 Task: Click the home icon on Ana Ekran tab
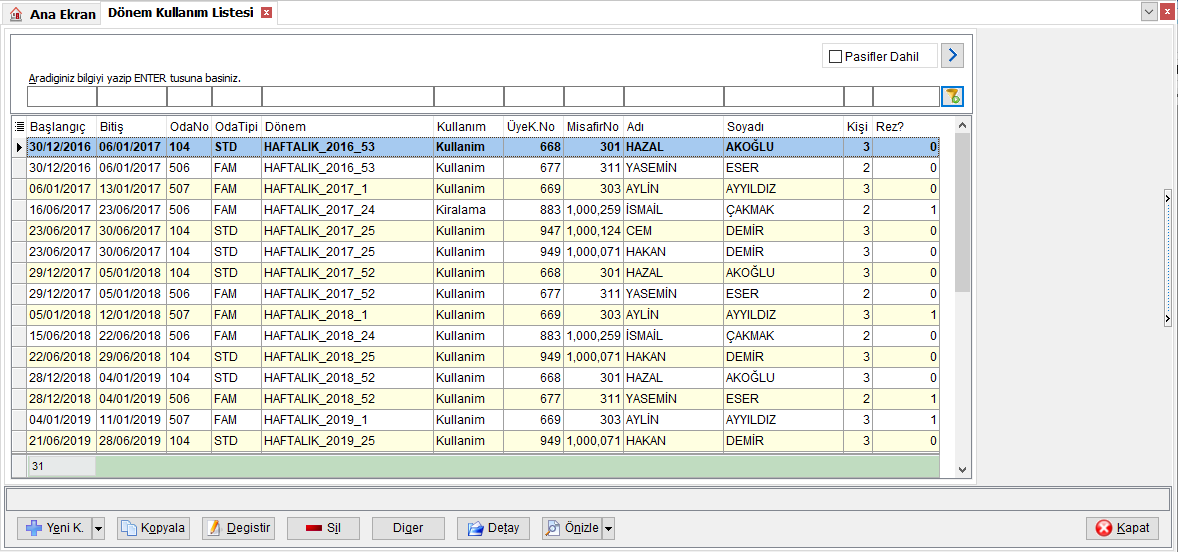[x=17, y=14]
